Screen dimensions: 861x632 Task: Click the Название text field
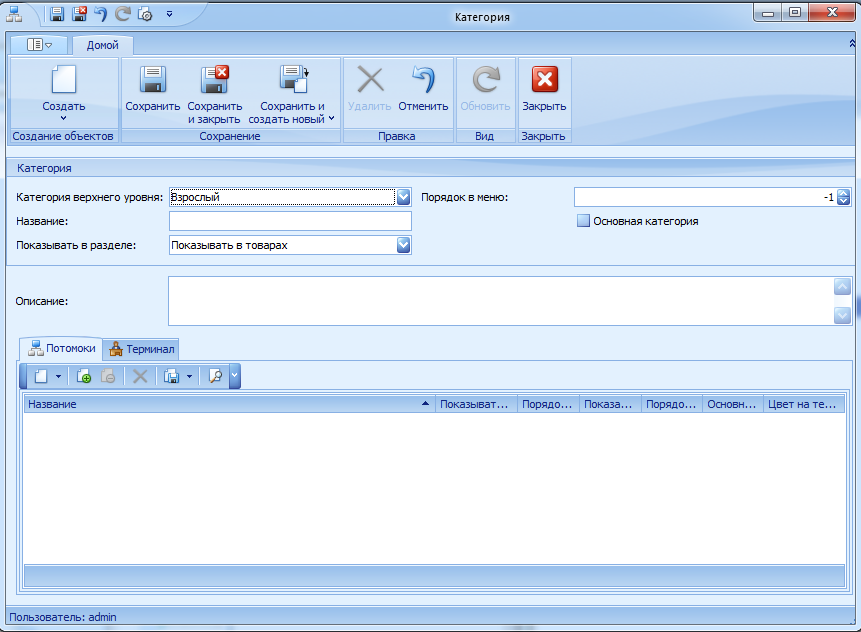290,221
